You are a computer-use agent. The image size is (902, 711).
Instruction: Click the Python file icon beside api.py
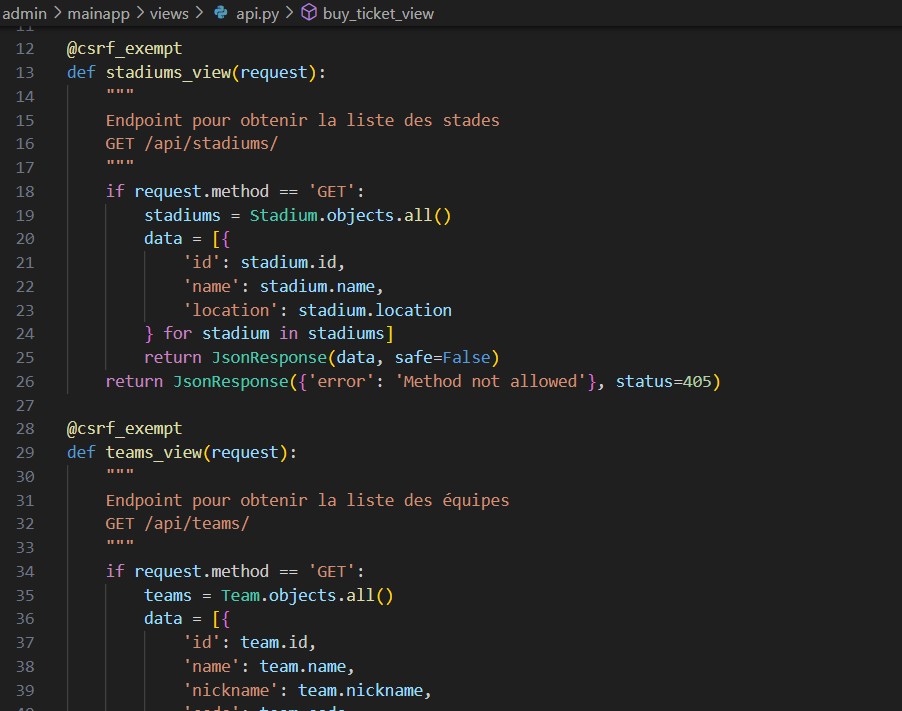221,13
